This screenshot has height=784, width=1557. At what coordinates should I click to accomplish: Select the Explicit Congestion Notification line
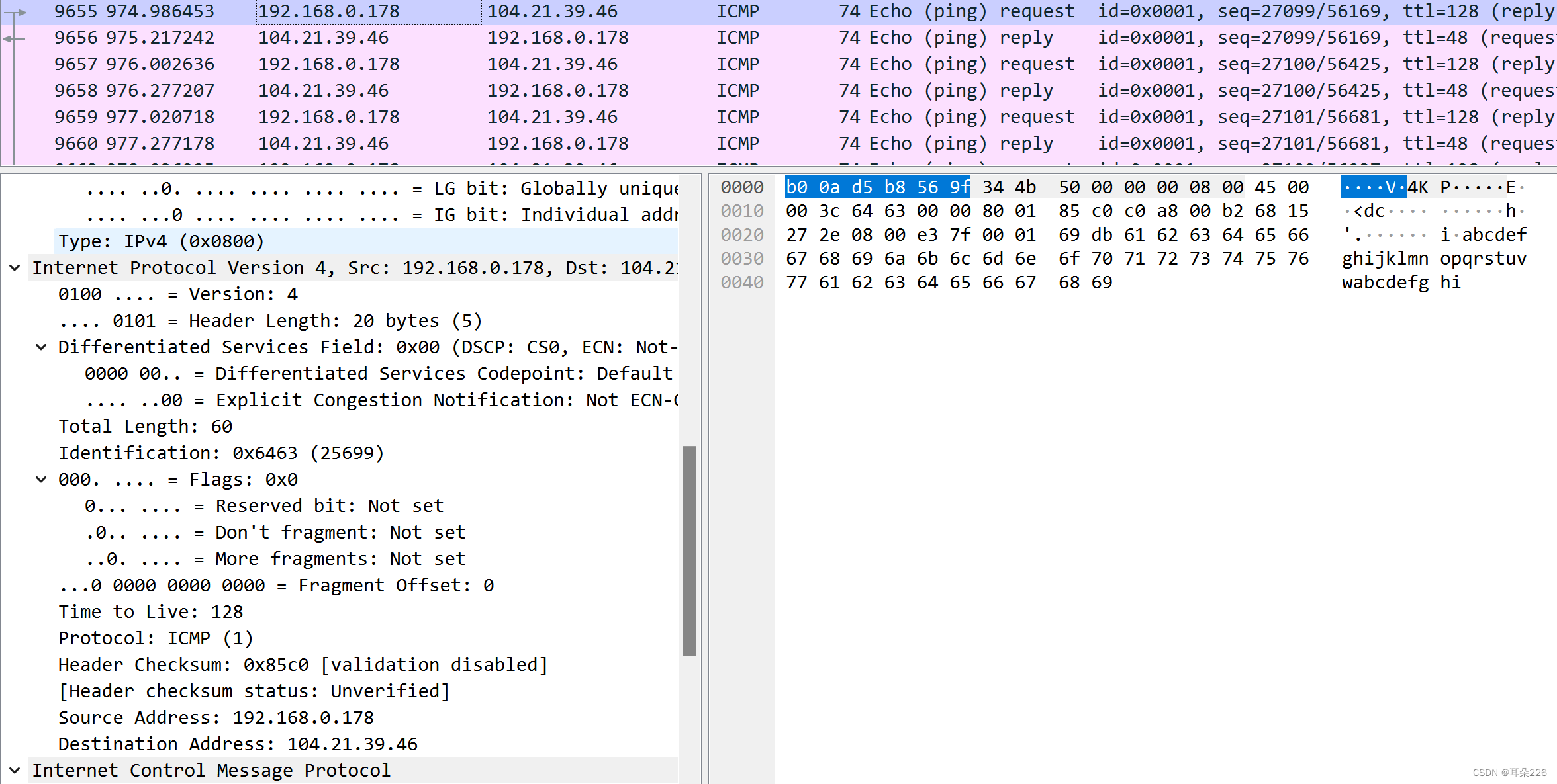pos(381,400)
